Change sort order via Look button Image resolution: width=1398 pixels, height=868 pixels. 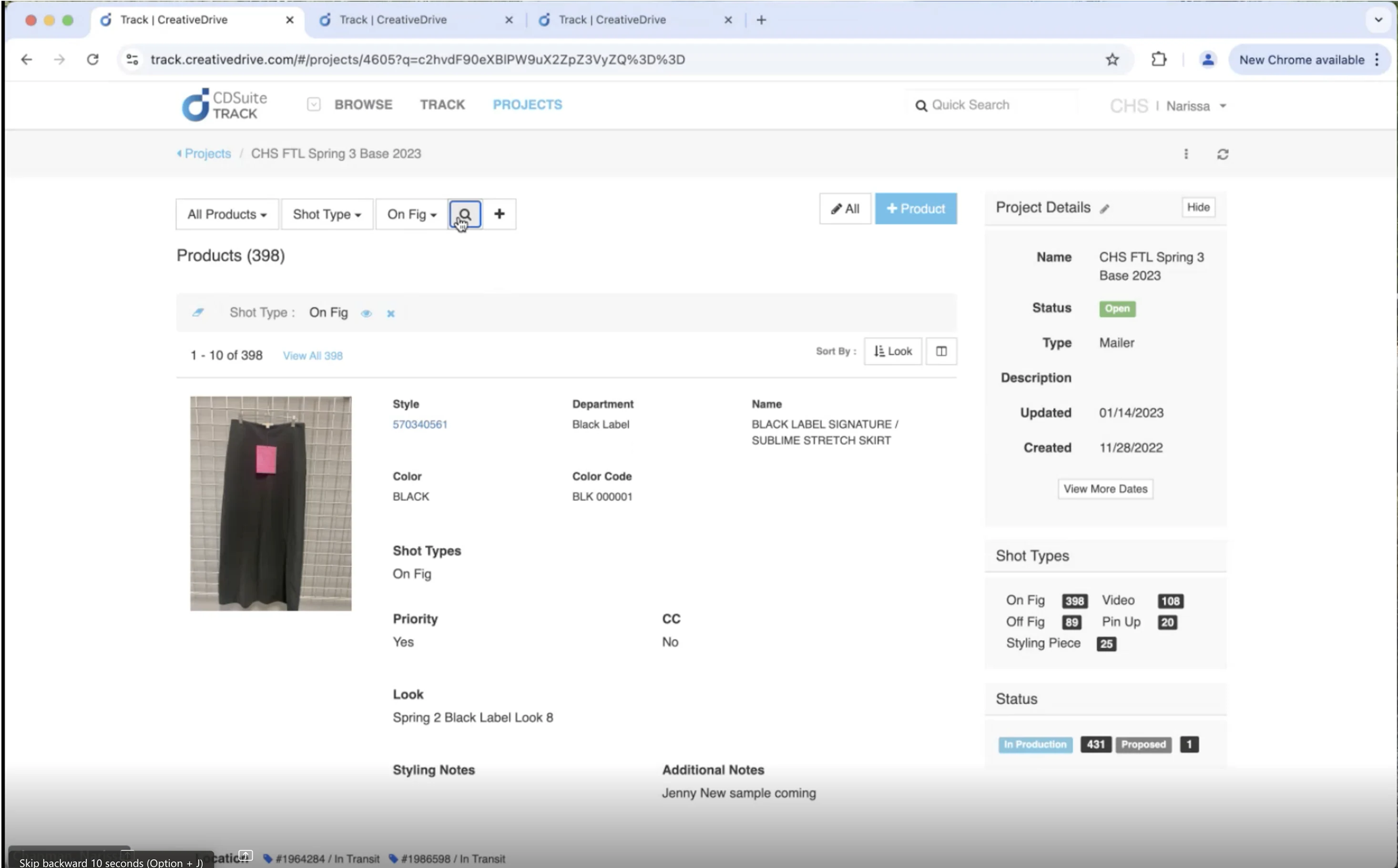893,351
